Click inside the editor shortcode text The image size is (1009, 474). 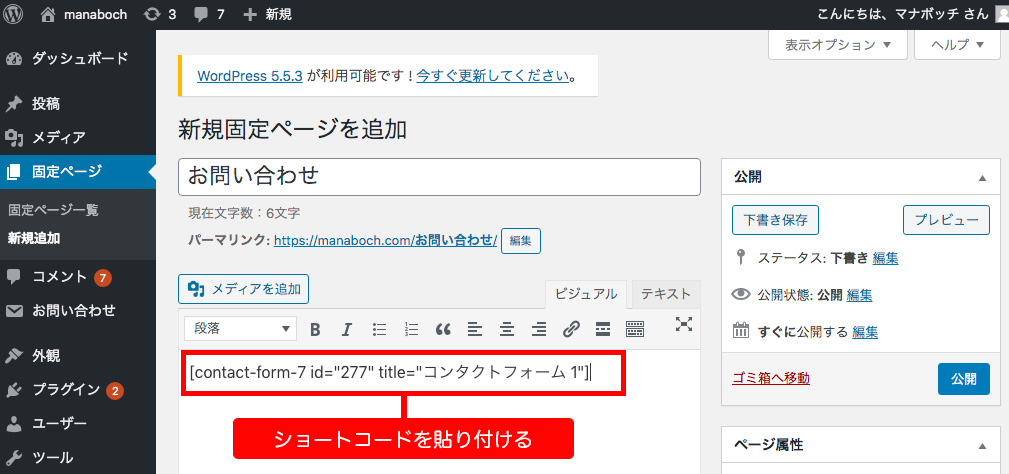(390, 372)
